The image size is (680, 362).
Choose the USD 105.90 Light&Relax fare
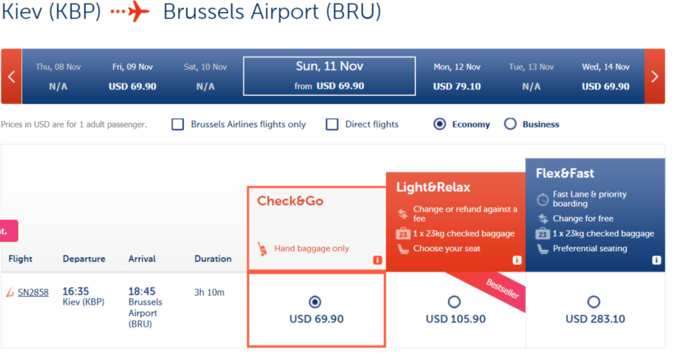click(454, 302)
